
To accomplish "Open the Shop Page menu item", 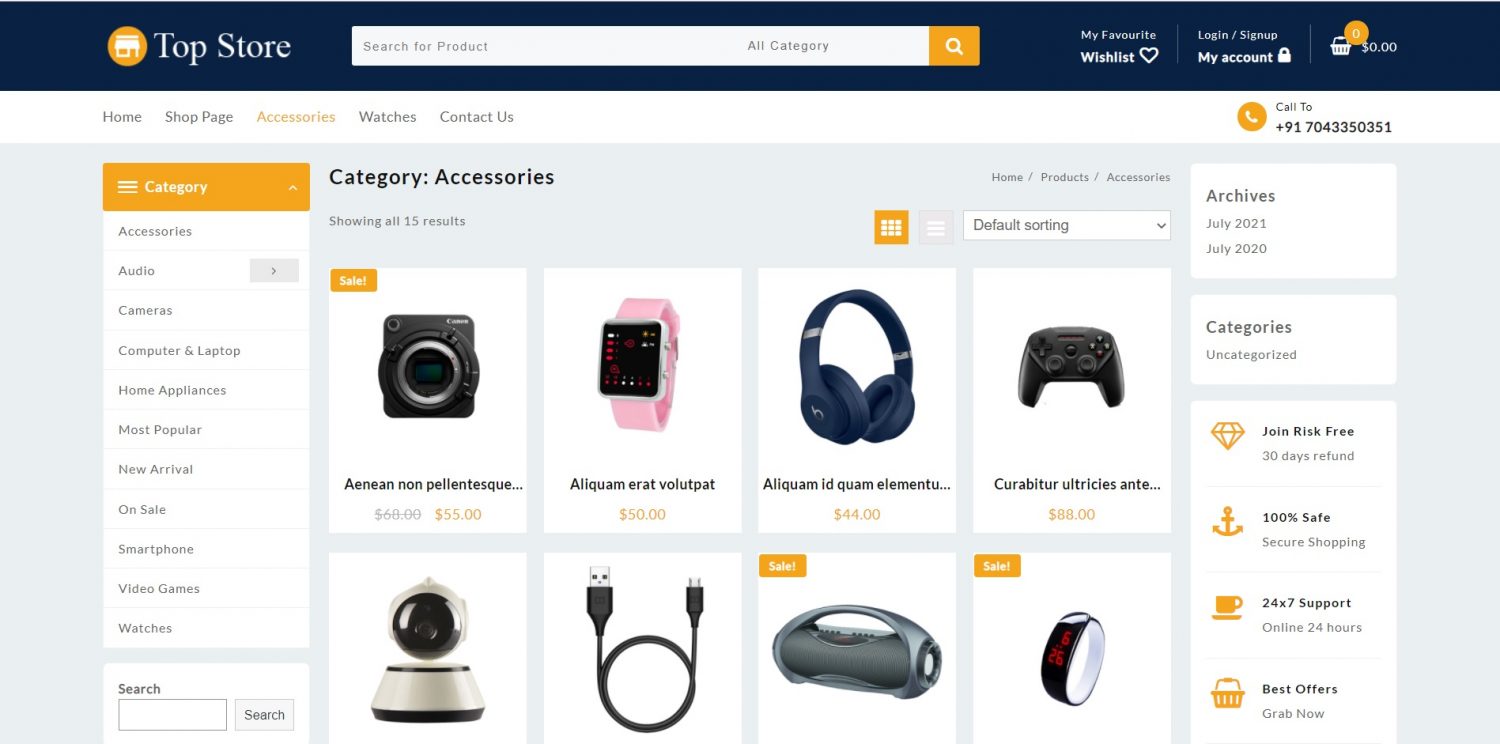I will click(199, 117).
